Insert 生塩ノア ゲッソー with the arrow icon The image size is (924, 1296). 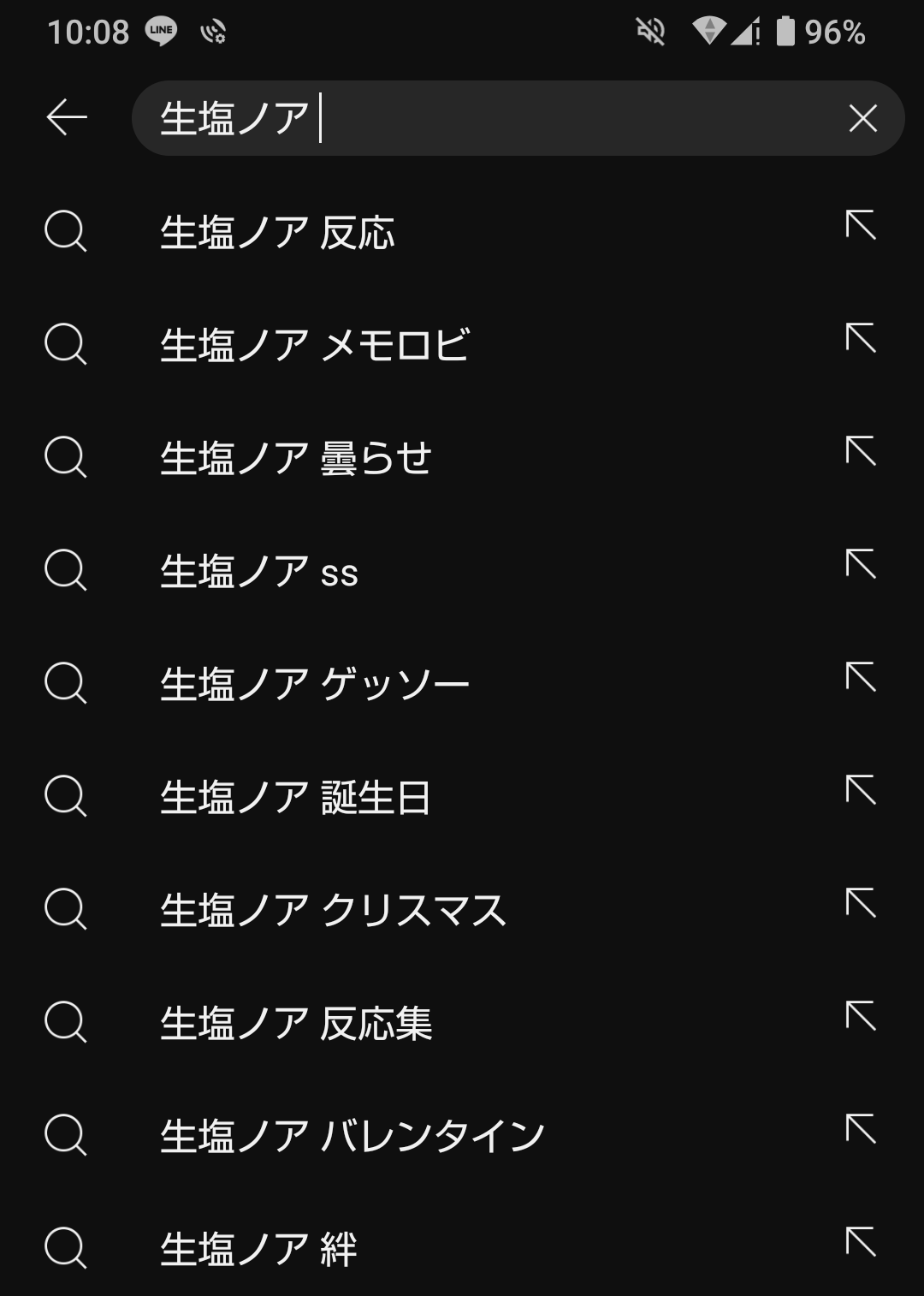pos(861,677)
